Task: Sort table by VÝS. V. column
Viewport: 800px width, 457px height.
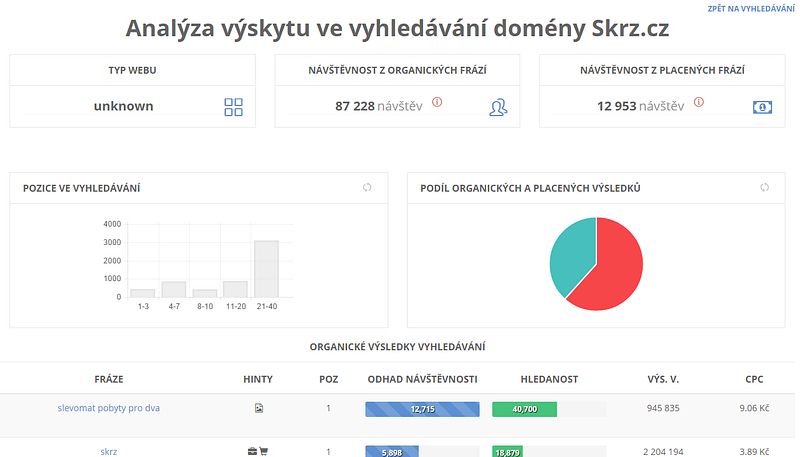Action: tap(663, 379)
